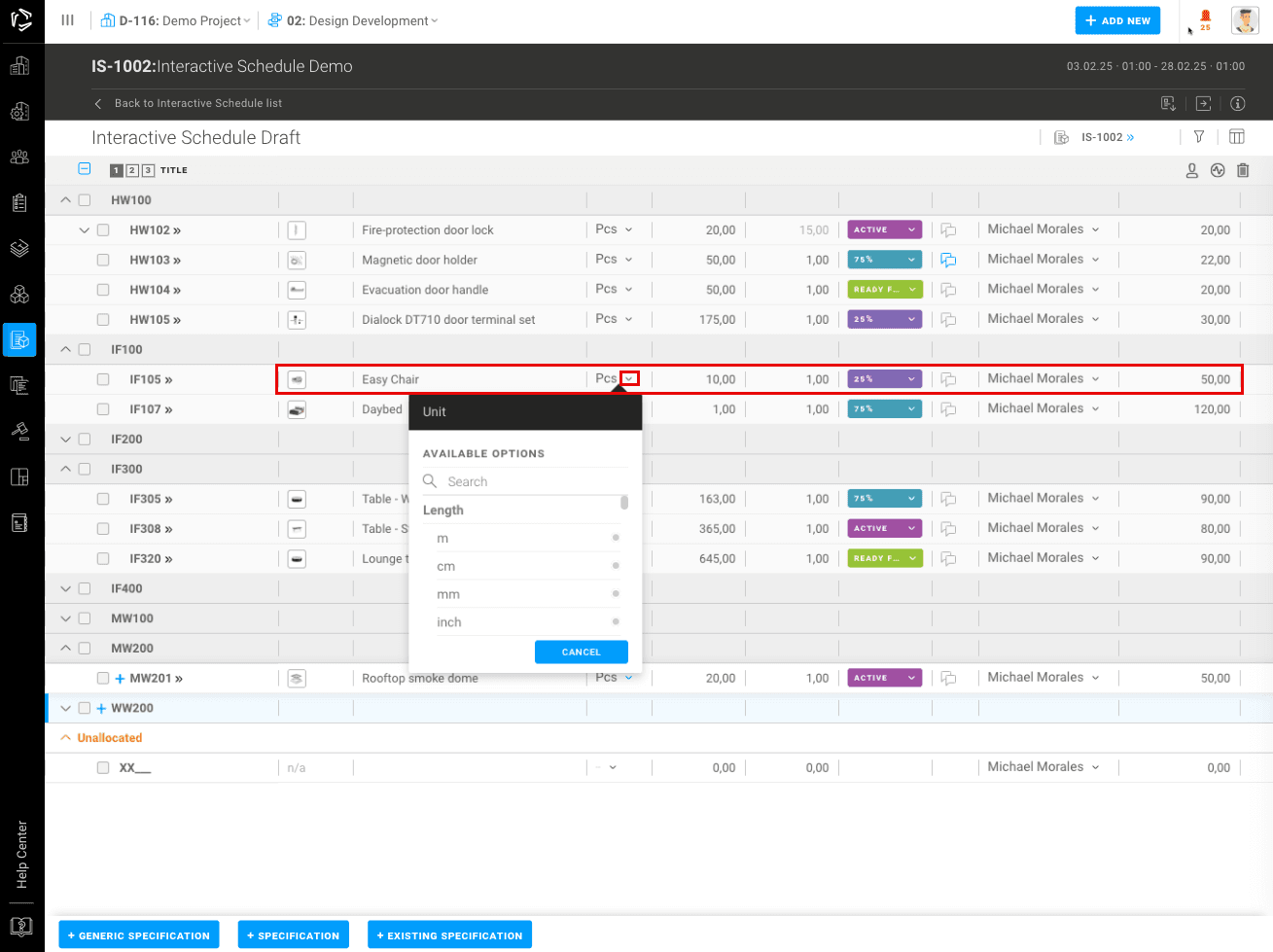The width and height of the screenshot is (1273, 952).
Task: Click the app logo in the sidebar
Action: (x=21, y=19)
